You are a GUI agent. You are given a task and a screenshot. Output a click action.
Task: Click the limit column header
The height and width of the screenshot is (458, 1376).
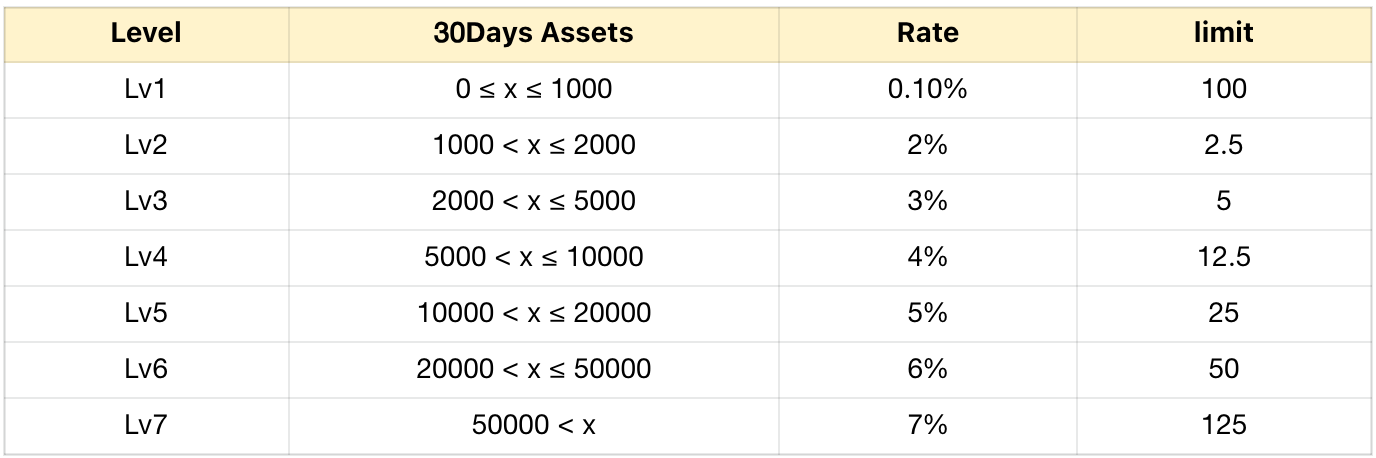tap(1223, 33)
